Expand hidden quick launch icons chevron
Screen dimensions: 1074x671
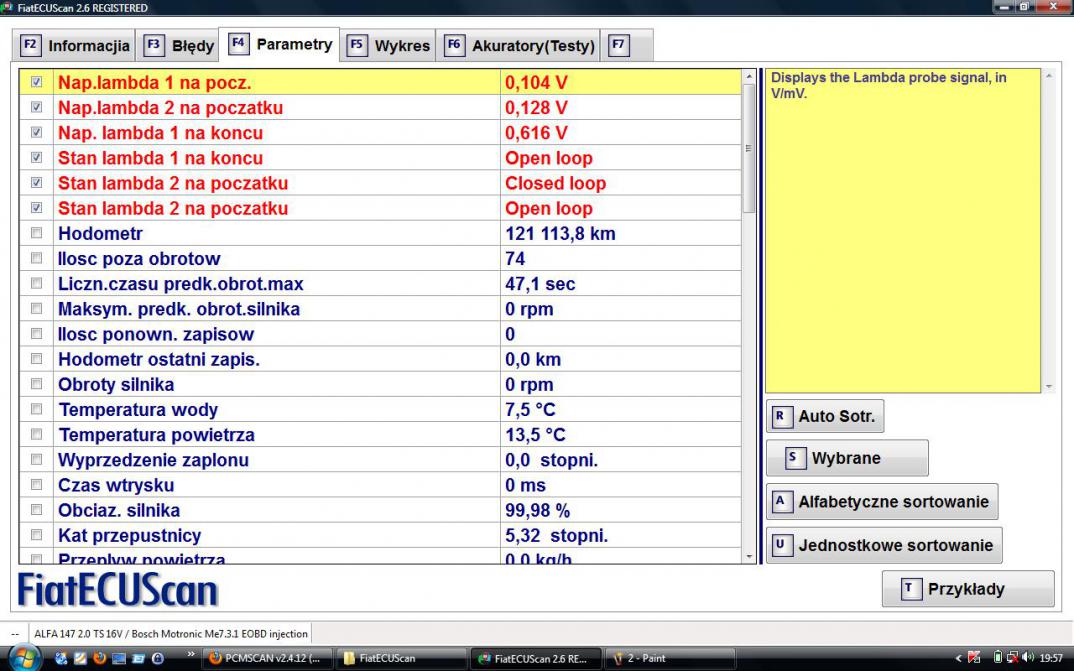pos(190,655)
